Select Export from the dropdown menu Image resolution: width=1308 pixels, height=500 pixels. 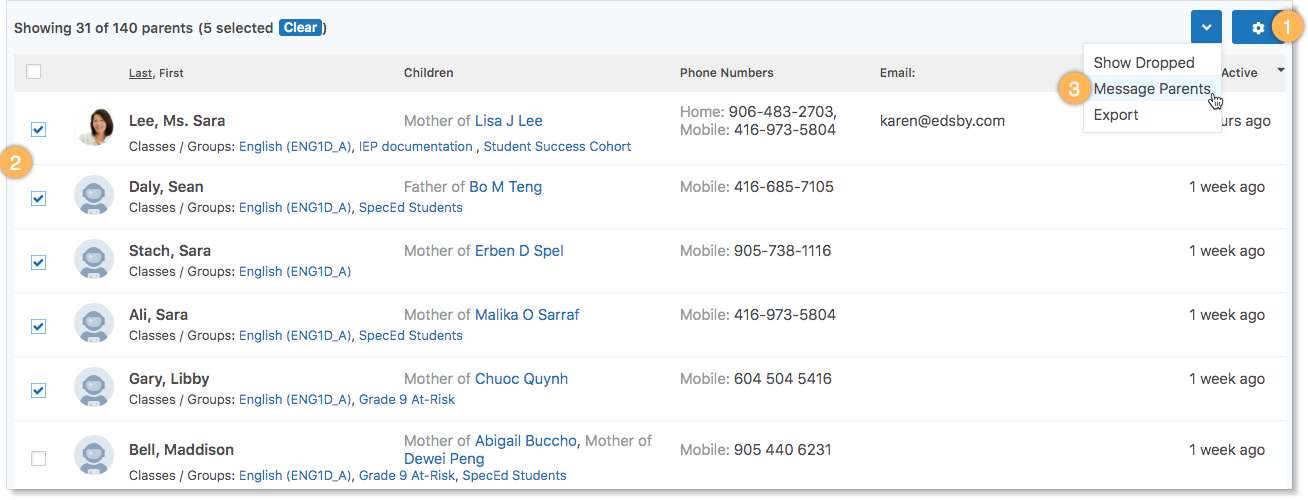click(x=1116, y=115)
